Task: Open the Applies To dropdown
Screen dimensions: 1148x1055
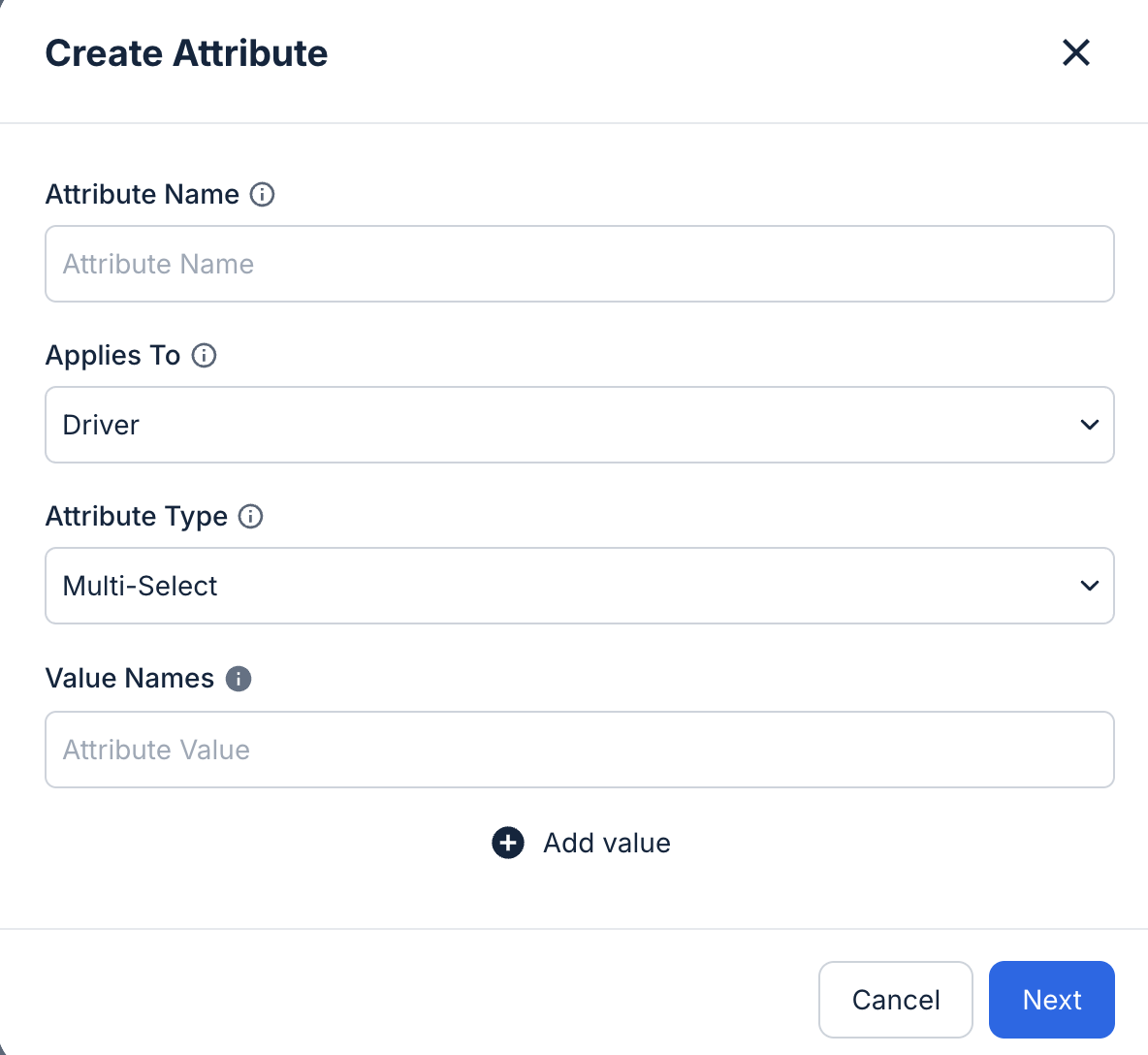Action: click(580, 425)
